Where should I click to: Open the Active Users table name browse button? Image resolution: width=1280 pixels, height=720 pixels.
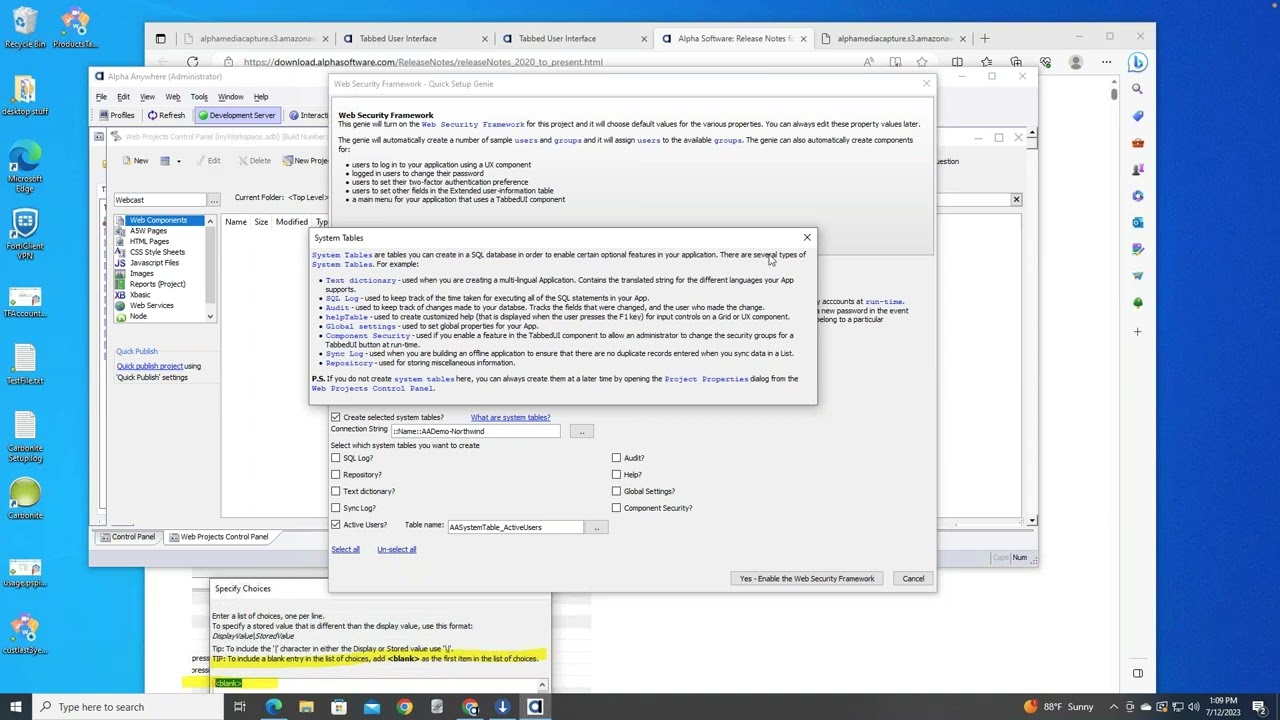pyautogui.click(x=596, y=527)
